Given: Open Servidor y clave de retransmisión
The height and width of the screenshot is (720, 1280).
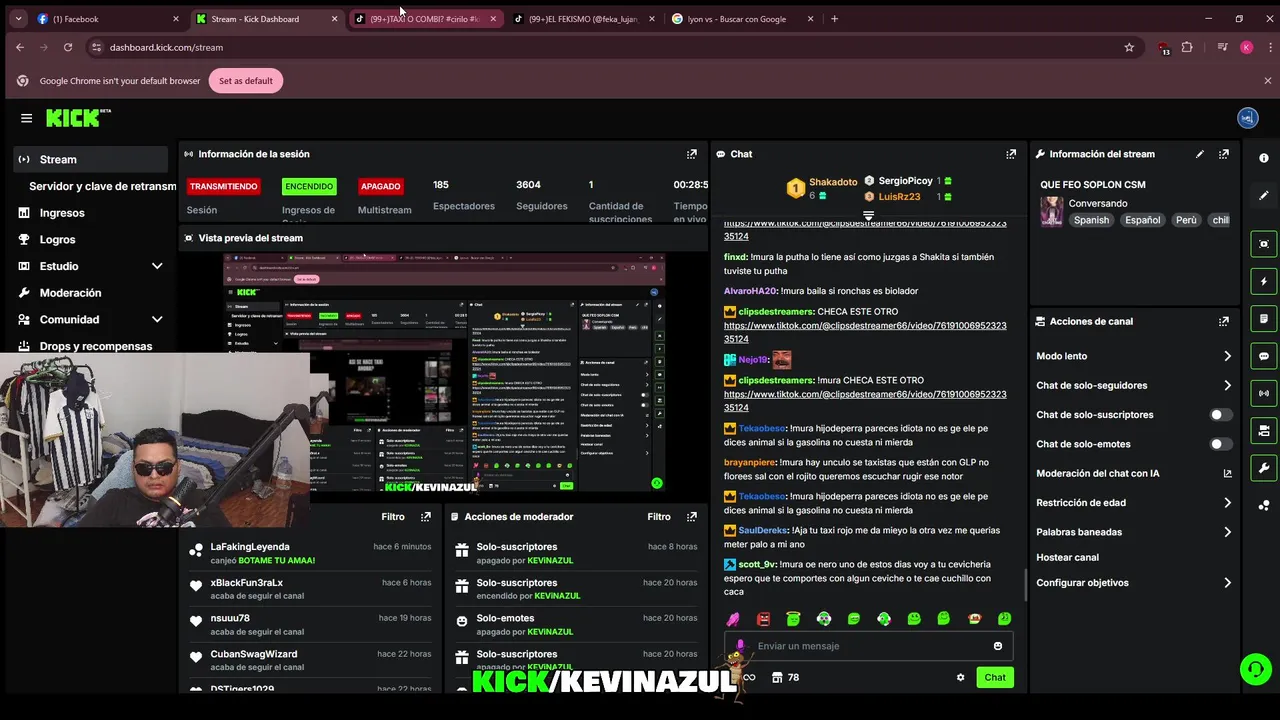Looking at the screenshot, I should click(102, 186).
